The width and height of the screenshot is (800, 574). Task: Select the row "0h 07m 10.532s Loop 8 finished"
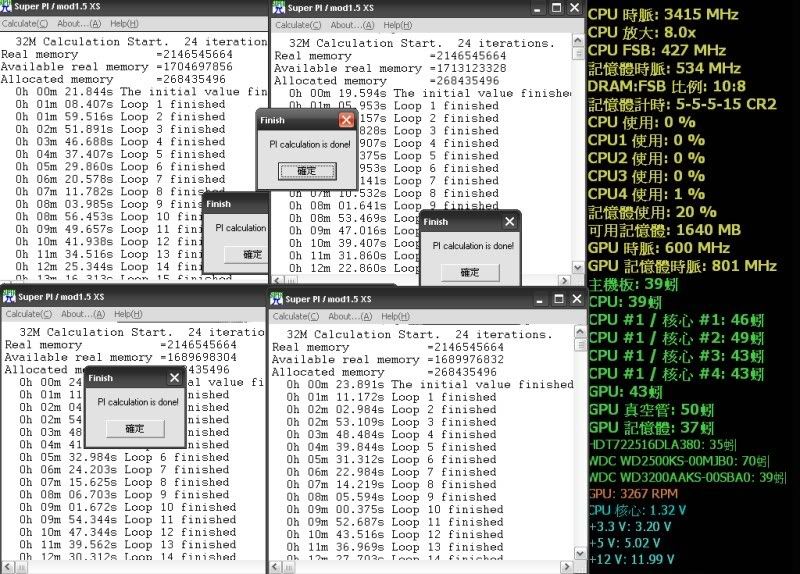(x=394, y=193)
